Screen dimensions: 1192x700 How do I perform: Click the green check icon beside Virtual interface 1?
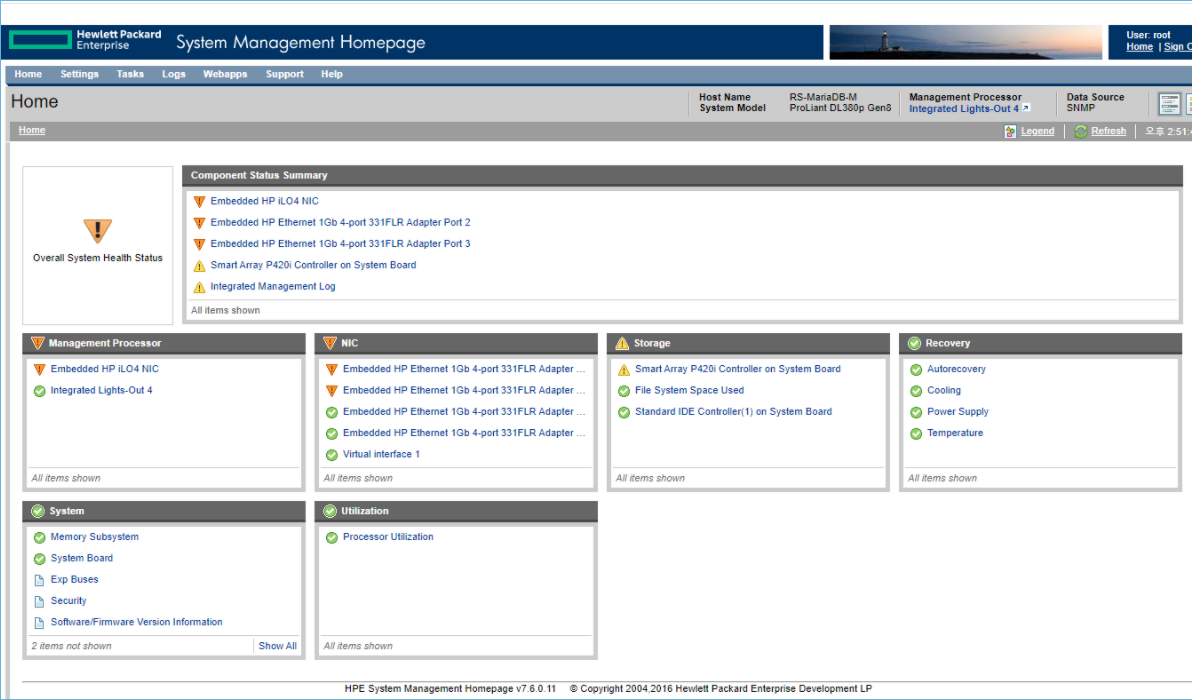331,455
